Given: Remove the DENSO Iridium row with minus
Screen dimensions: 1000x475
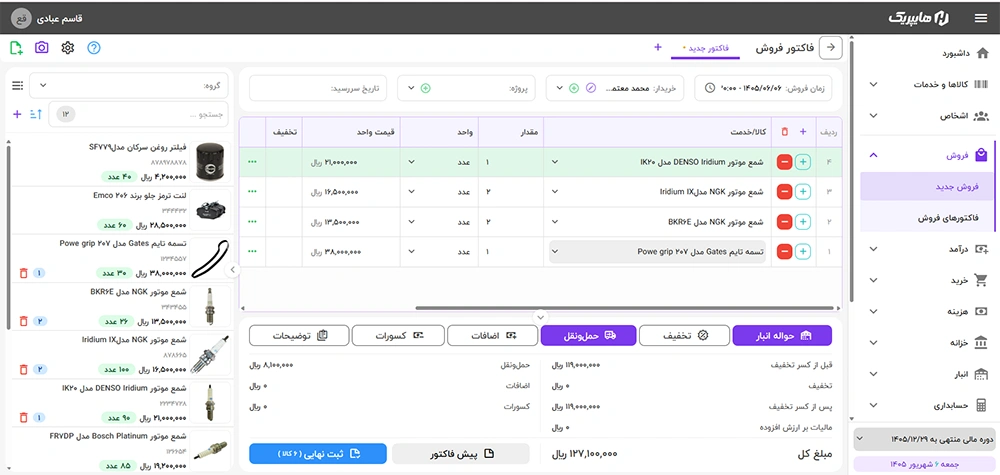Looking at the screenshot, I should (x=784, y=162).
